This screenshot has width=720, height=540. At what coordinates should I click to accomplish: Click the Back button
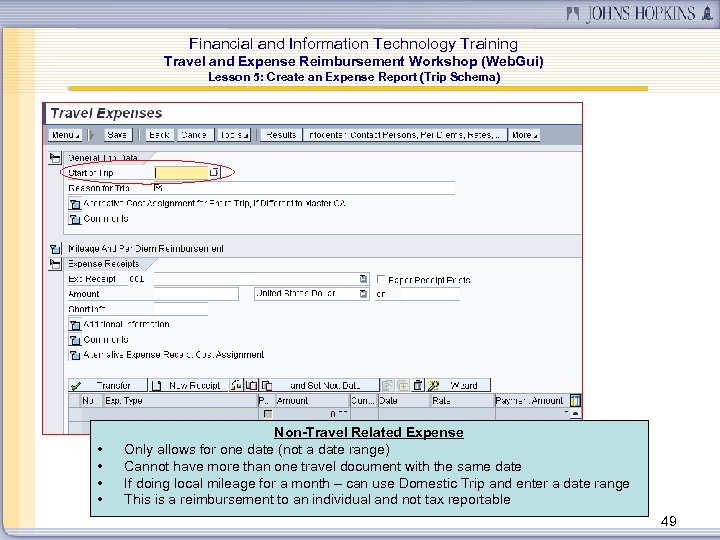tap(159, 135)
